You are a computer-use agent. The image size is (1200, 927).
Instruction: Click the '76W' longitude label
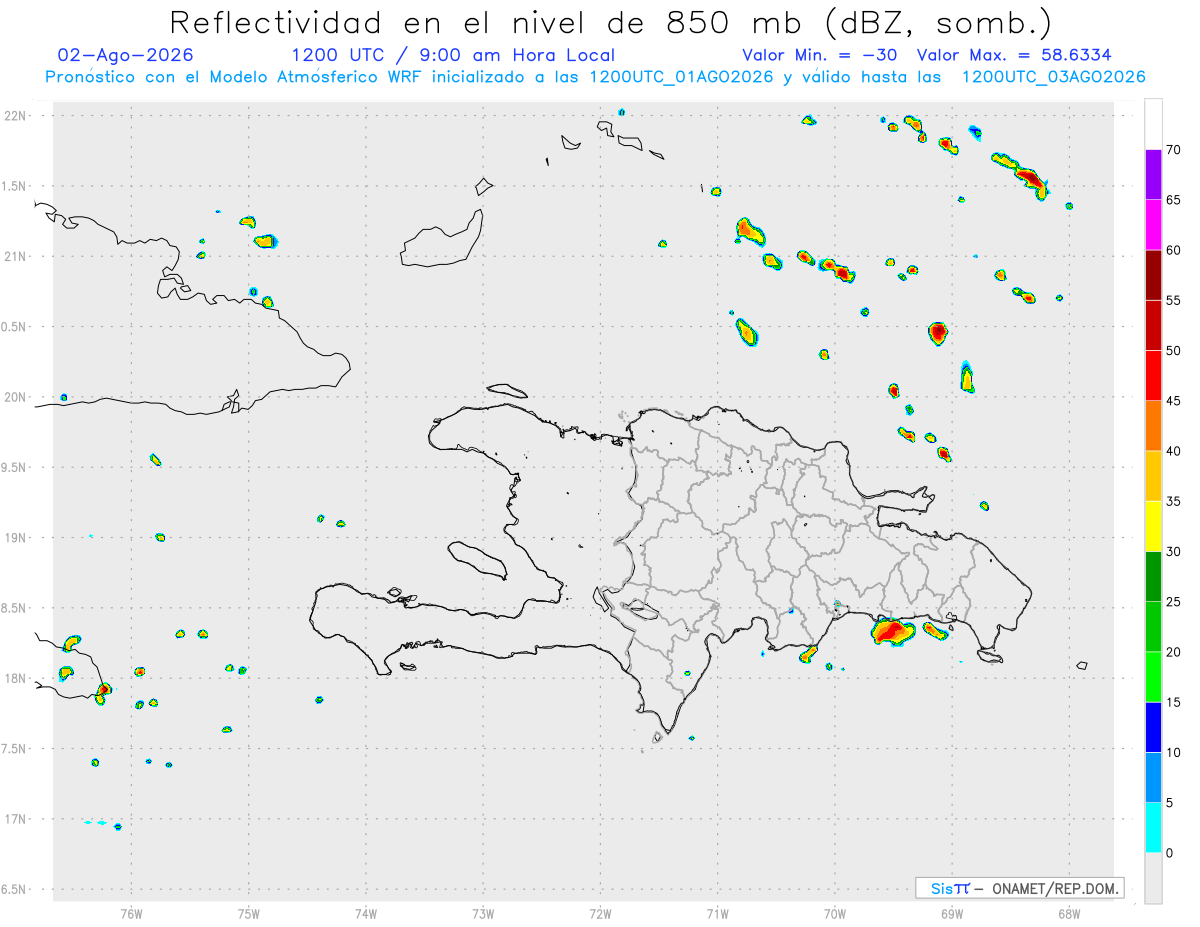pos(131,913)
